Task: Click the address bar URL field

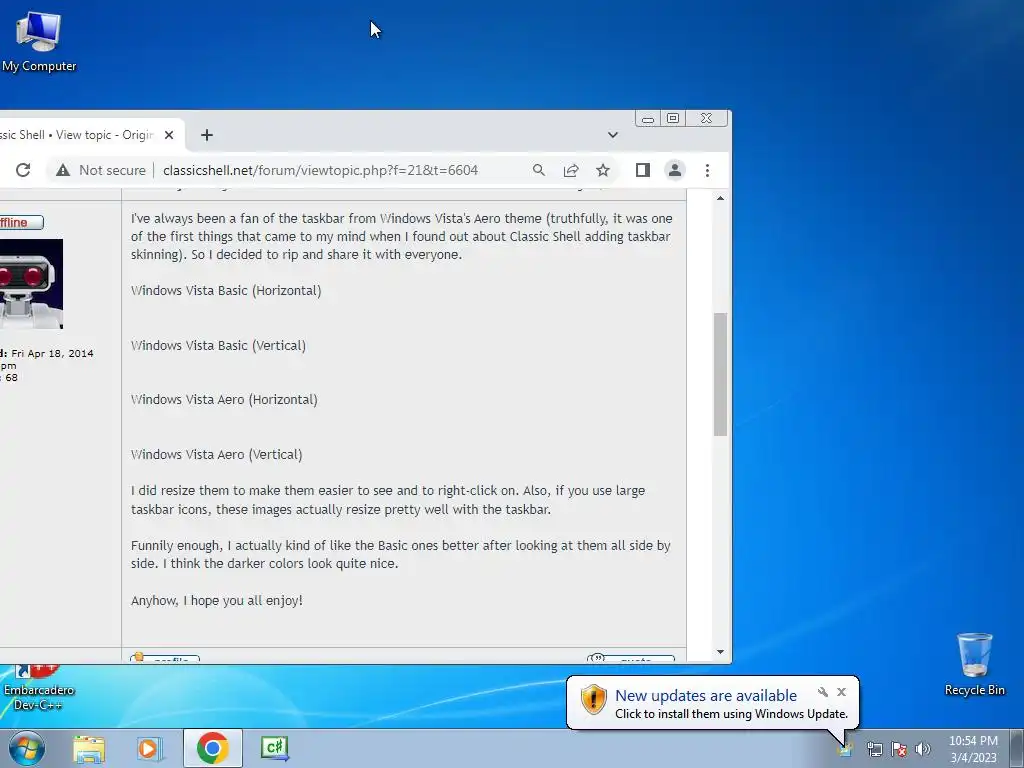Action: 321,170
